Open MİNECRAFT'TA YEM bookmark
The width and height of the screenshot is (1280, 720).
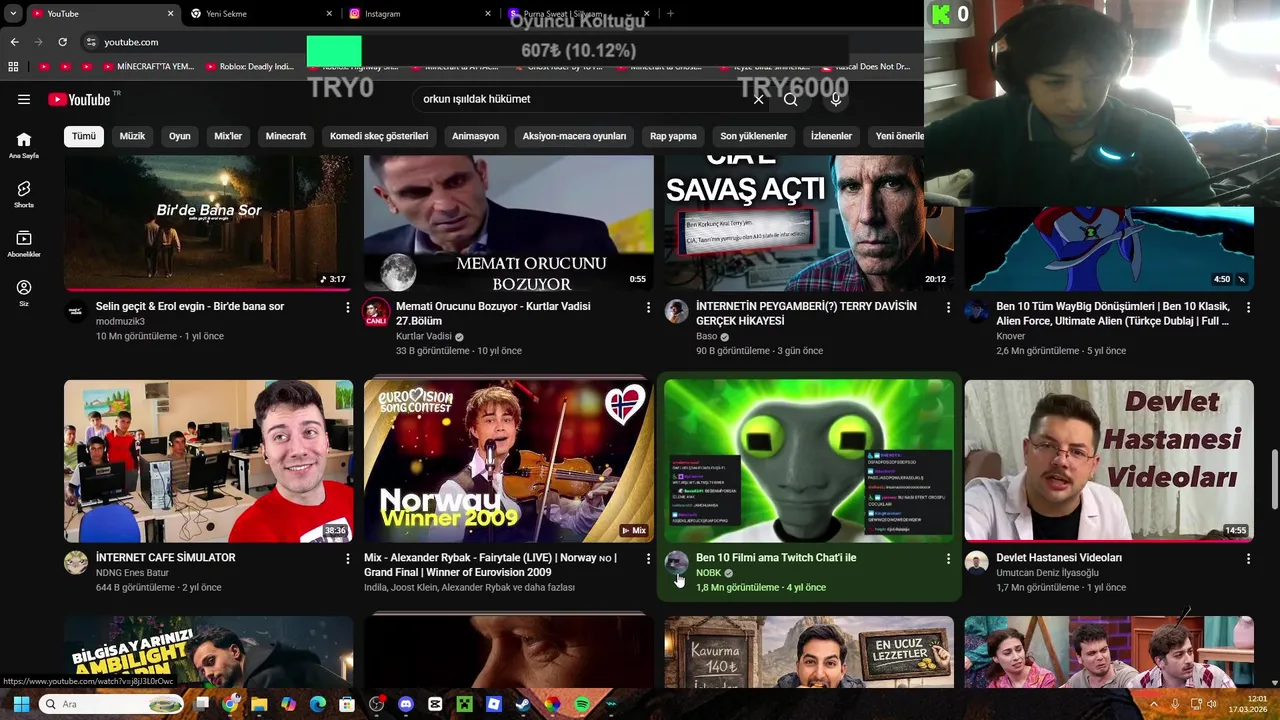pos(147,67)
